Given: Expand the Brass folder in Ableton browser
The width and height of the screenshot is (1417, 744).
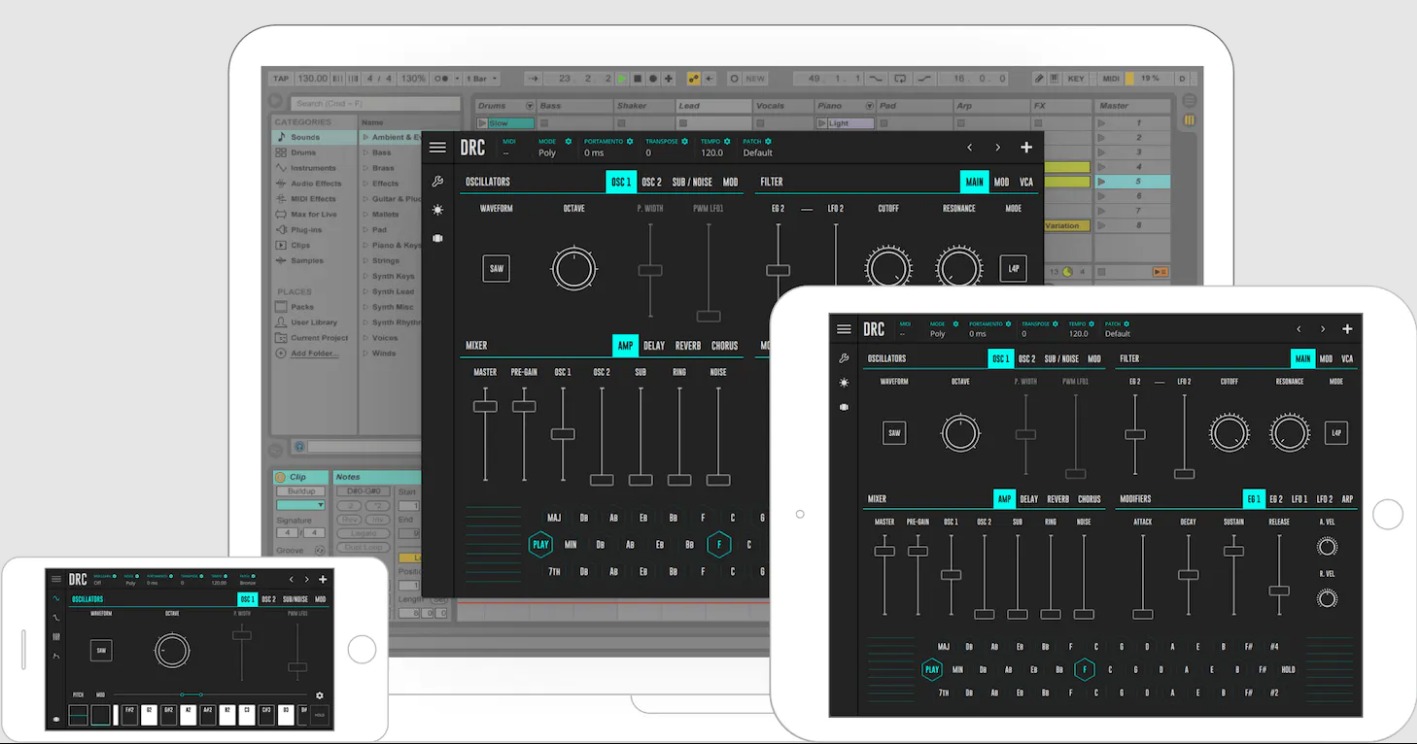Looking at the screenshot, I should click(366, 168).
